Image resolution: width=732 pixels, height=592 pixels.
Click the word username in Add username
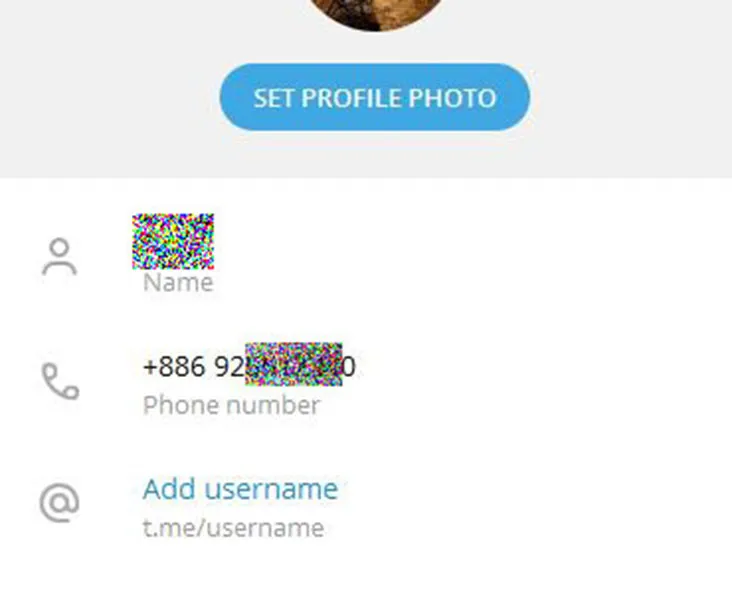pos(271,489)
